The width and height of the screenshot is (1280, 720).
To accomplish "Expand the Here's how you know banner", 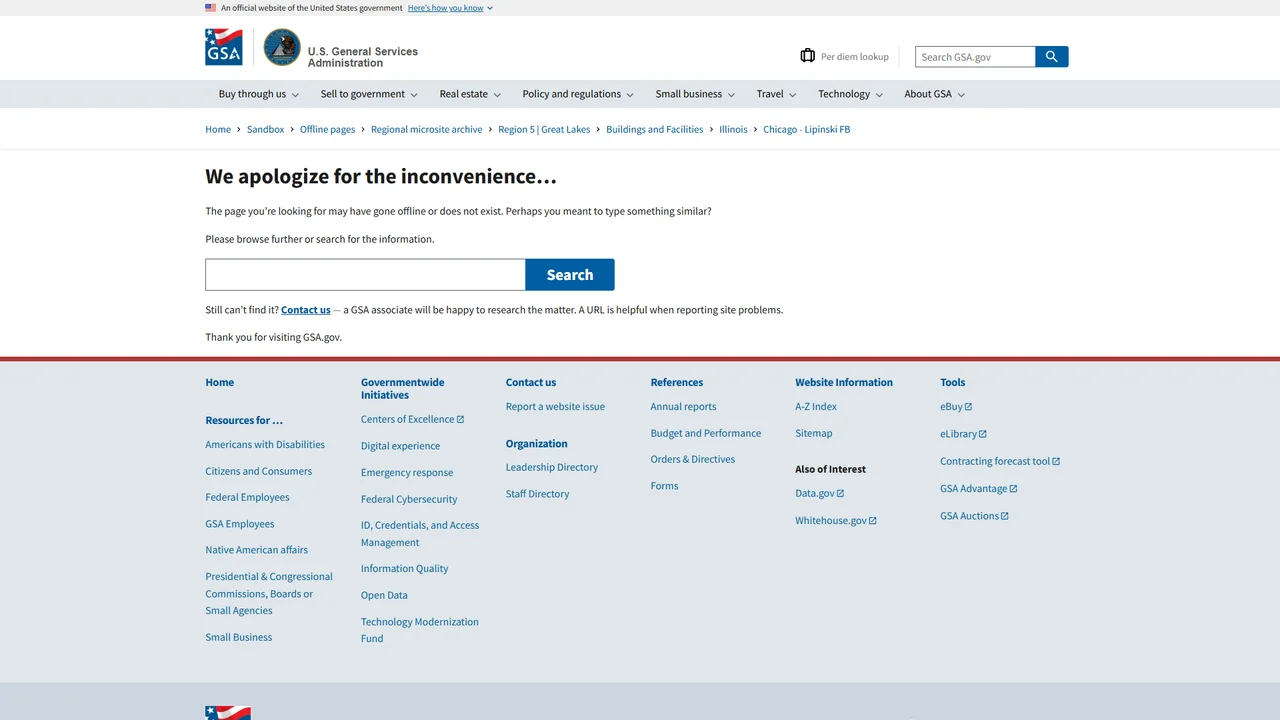I will point(450,8).
